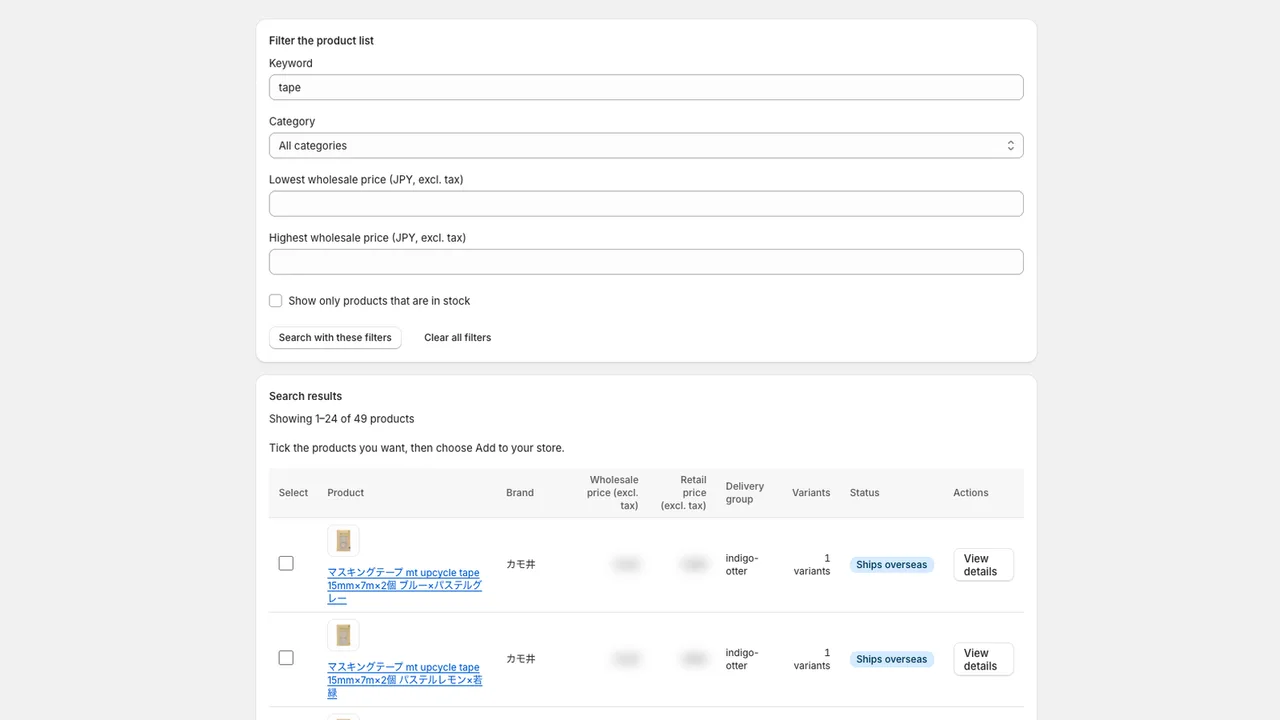Open the Category dropdown showing All categories
This screenshot has width=1280, height=720.
[646, 145]
